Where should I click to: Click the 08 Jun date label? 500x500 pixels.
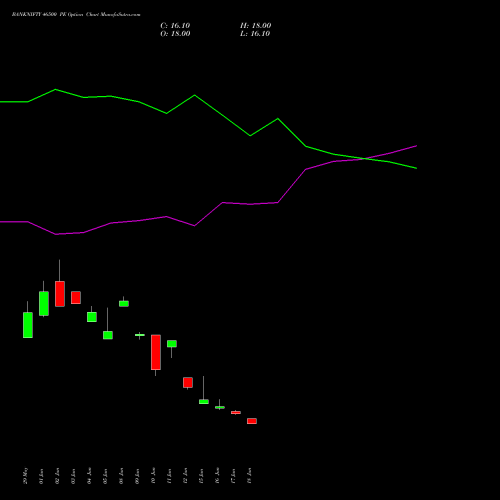click(x=122, y=476)
